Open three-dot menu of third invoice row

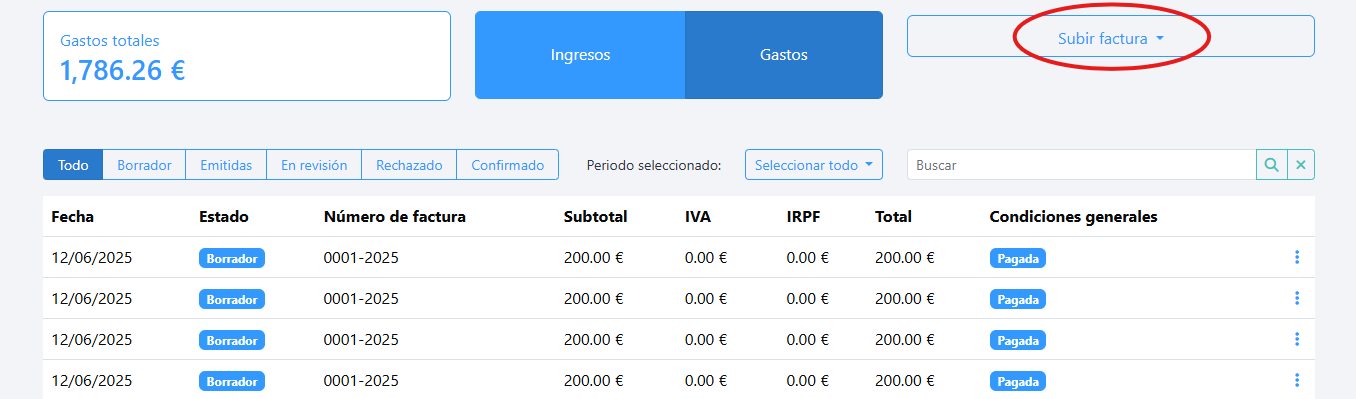[1297, 339]
